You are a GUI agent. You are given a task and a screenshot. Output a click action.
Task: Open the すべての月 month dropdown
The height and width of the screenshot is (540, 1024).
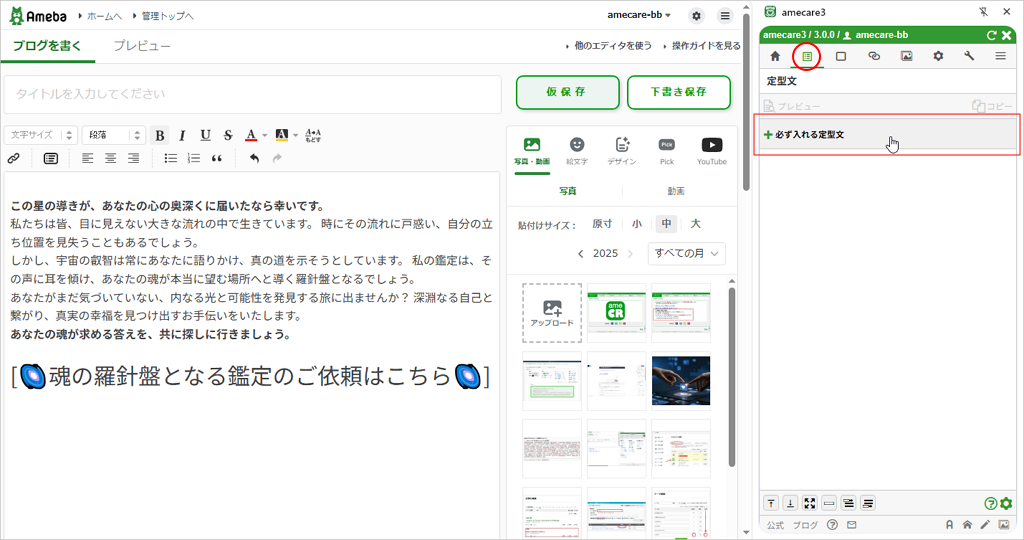[686, 254]
